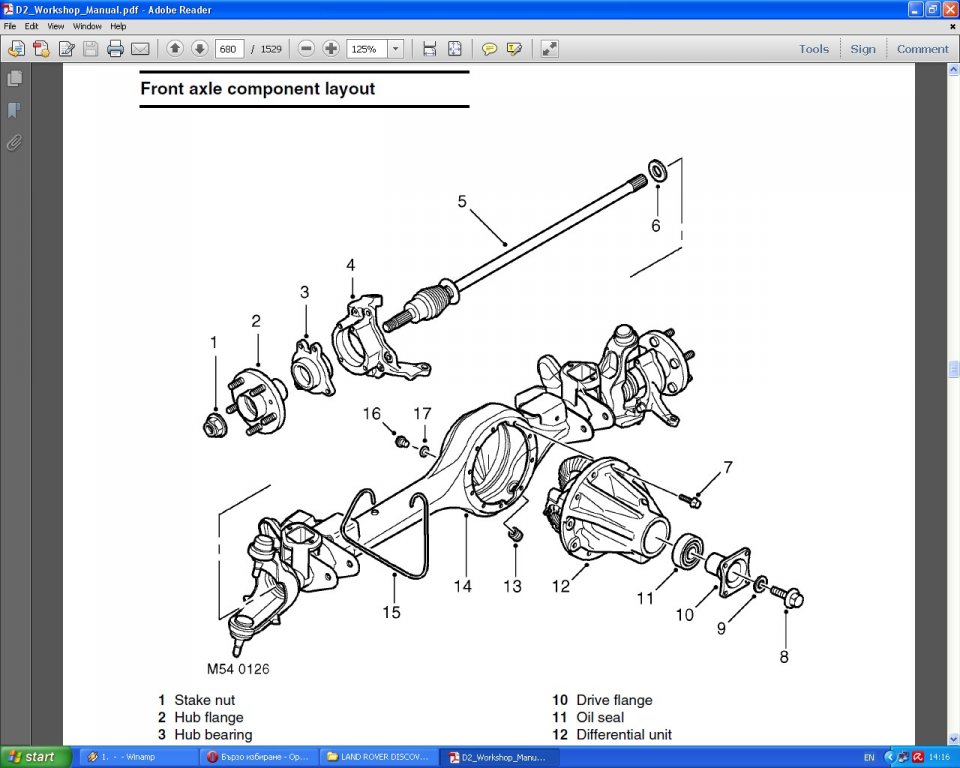Click the 'Front axle component layout' heading
The image size is (960, 768).
[257, 89]
